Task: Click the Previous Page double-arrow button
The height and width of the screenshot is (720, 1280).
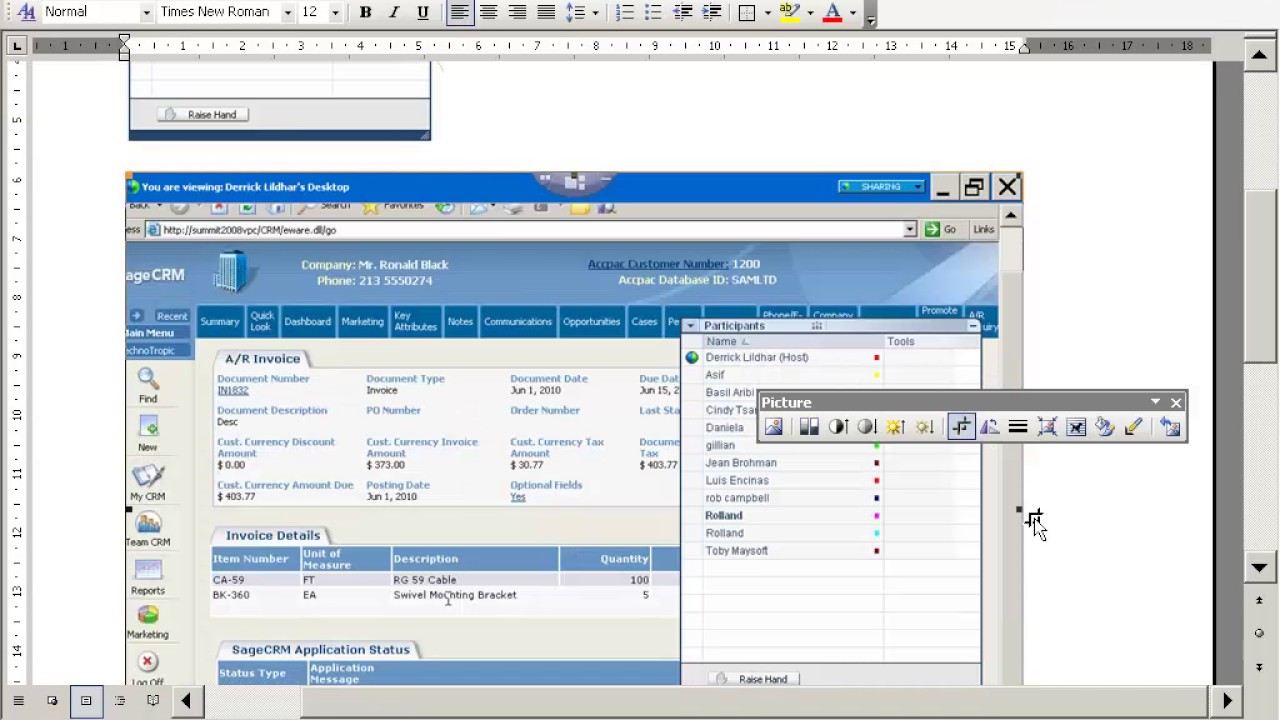Action: pyautogui.click(x=1259, y=600)
